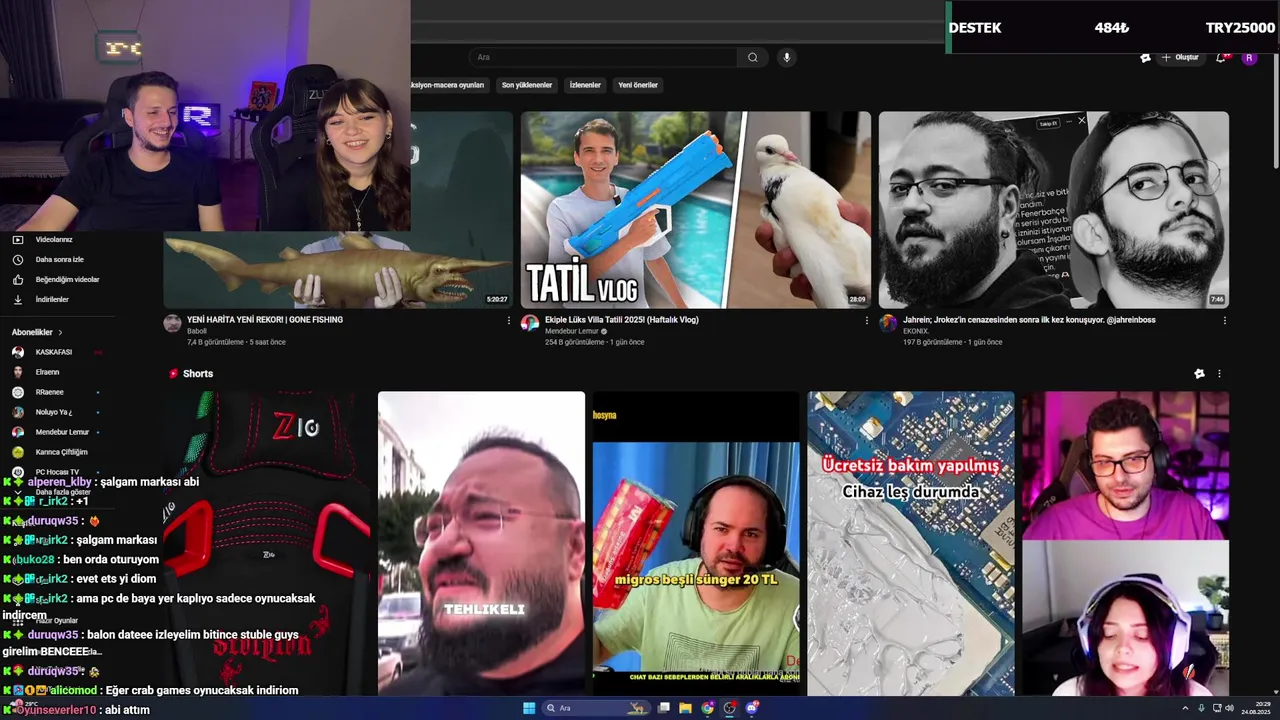Click the close X on Jahrein thumbnail overlay

[x=1081, y=121]
